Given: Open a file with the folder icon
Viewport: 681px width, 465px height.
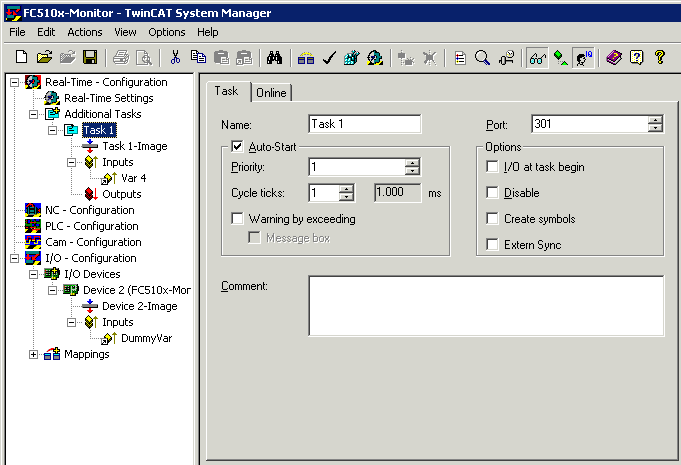Looking at the screenshot, I should click(x=44, y=57).
